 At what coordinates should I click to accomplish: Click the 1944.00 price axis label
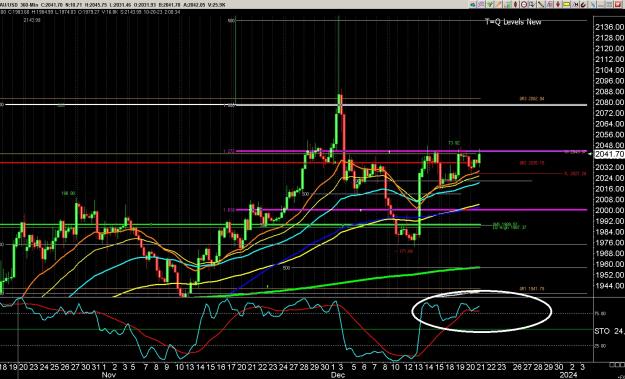[x=609, y=285]
